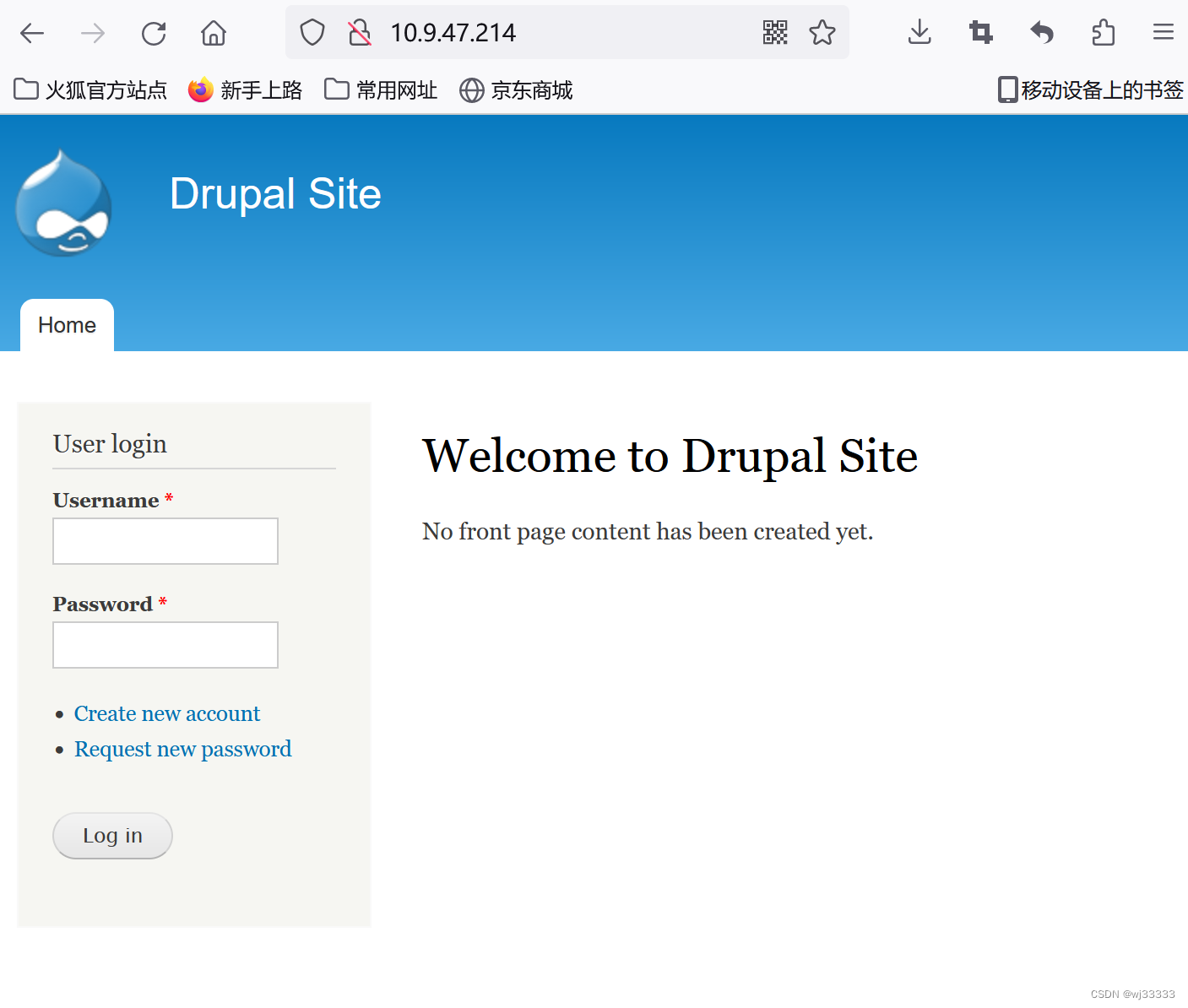Screen dimensions: 1188x1008
Task: Reload the current page
Action: (153, 33)
